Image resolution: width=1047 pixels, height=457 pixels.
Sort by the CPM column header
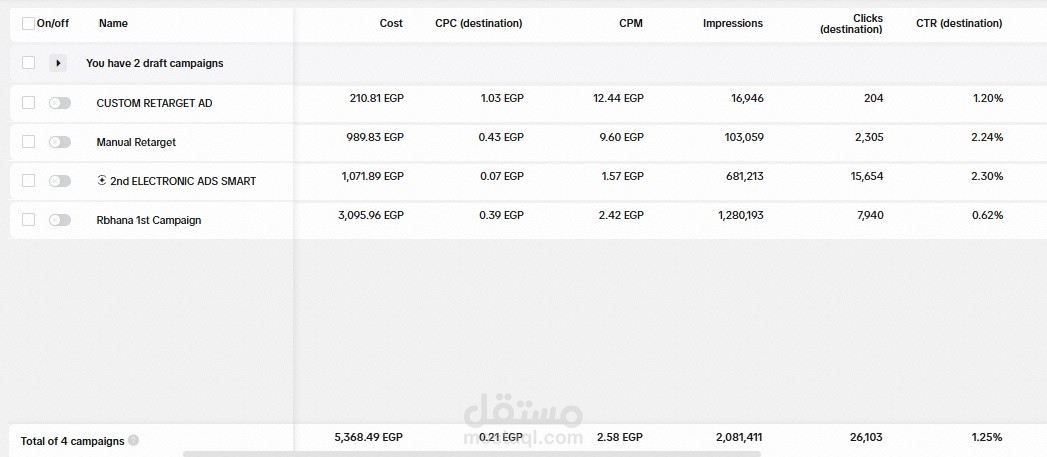(x=631, y=23)
